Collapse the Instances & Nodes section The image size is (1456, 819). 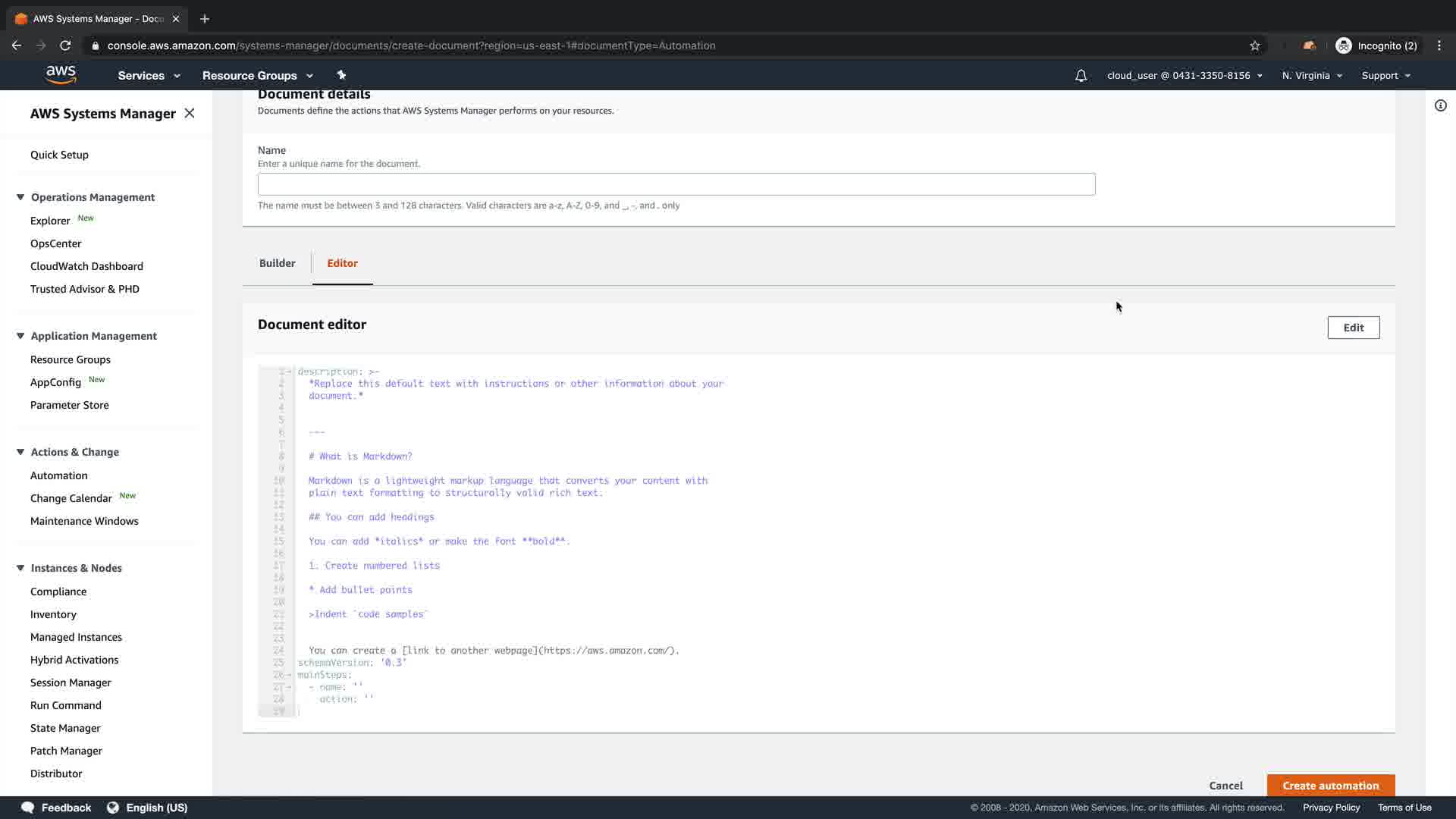coord(20,568)
